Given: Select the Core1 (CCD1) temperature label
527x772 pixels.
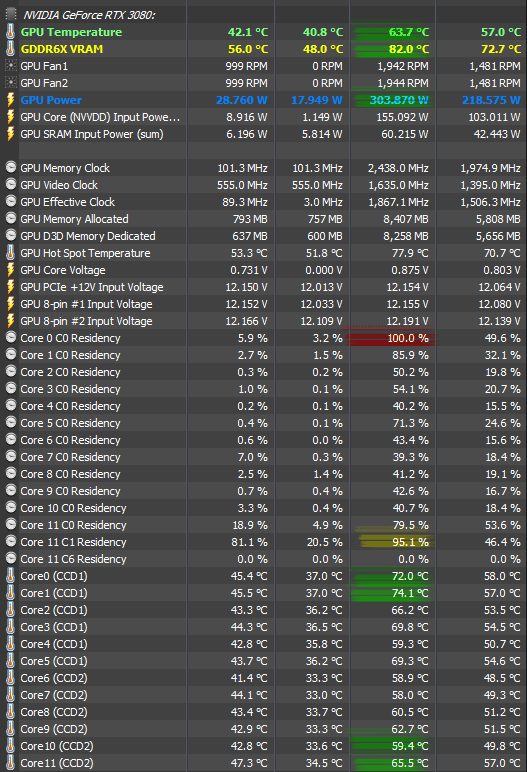Looking at the screenshot, I should [54, 593].
